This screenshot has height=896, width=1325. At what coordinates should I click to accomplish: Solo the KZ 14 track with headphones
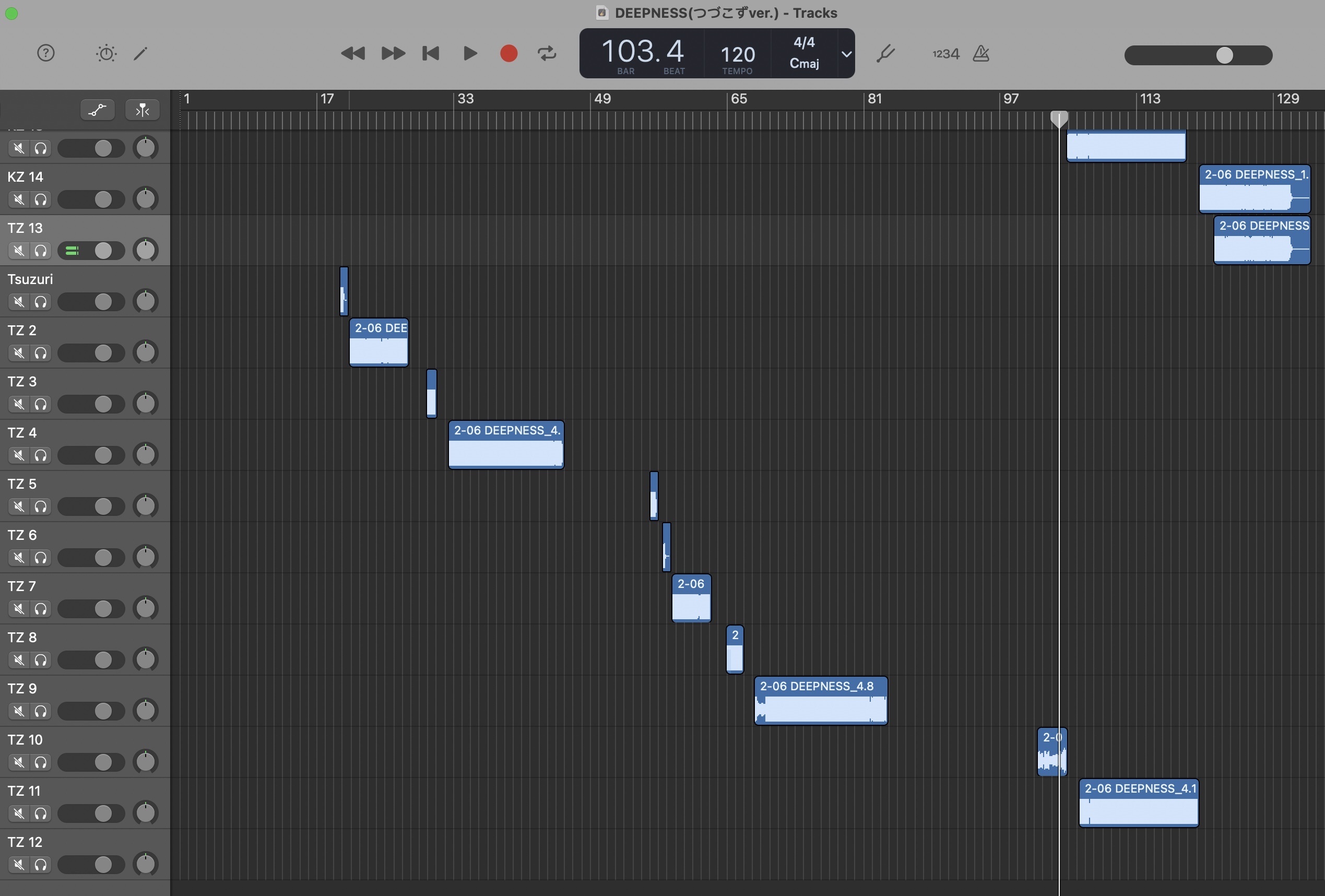click(41, 199)
